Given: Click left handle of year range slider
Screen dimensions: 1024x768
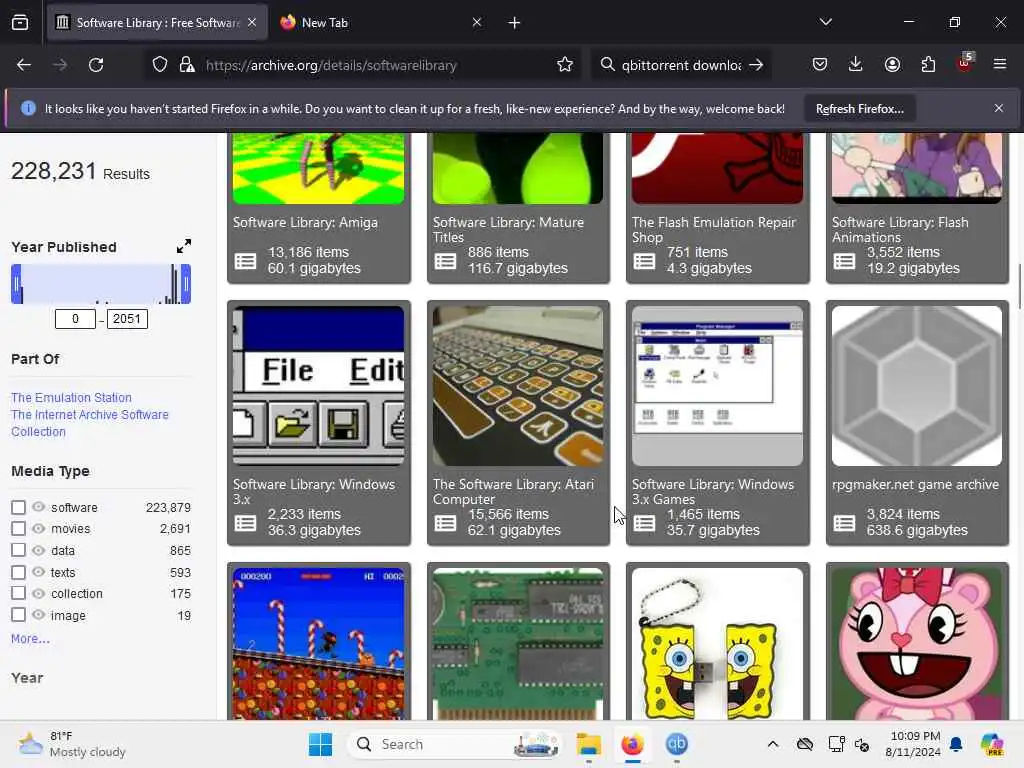Looking at the screenshot, I should click(16, 284).
